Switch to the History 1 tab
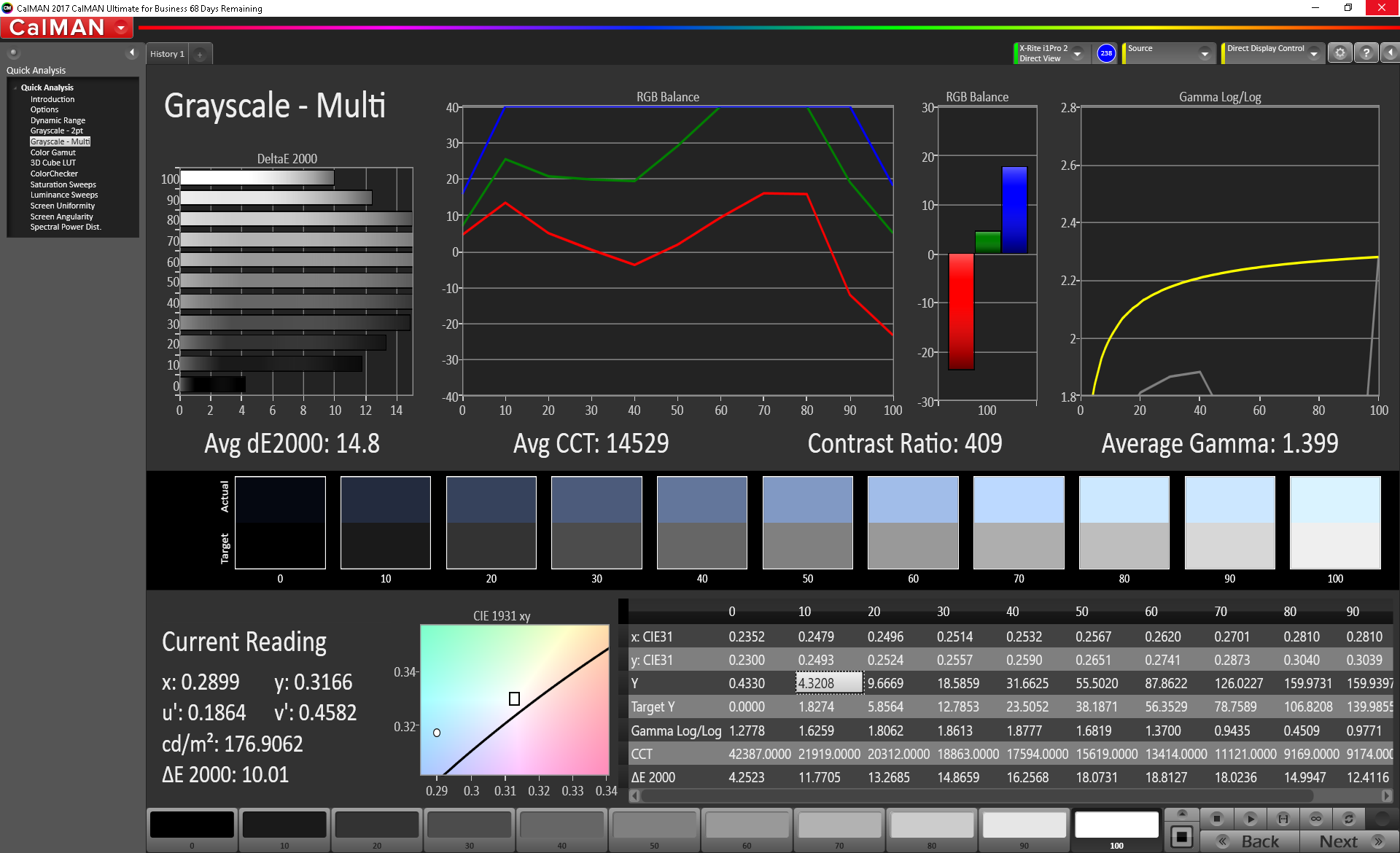1400x853 pixels. coord(167,54)
